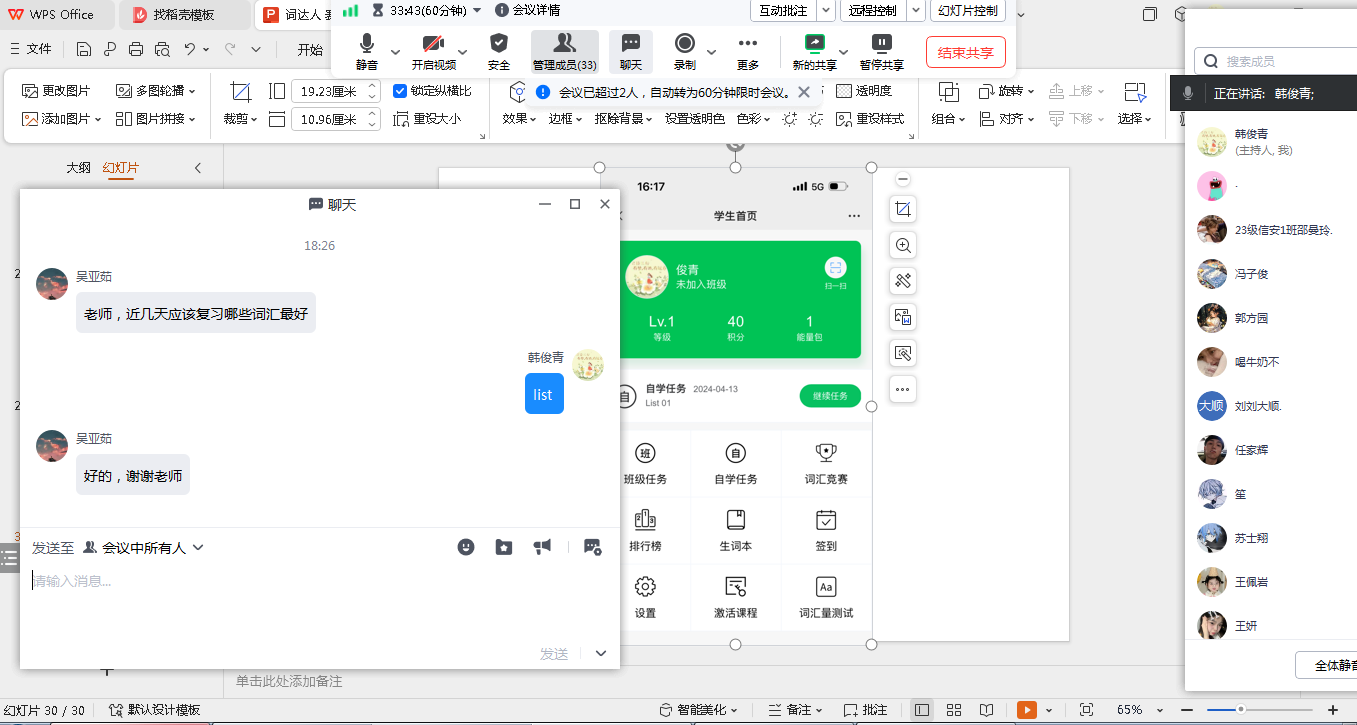Switch to the 开始 ribbon tab

point(310,49)
